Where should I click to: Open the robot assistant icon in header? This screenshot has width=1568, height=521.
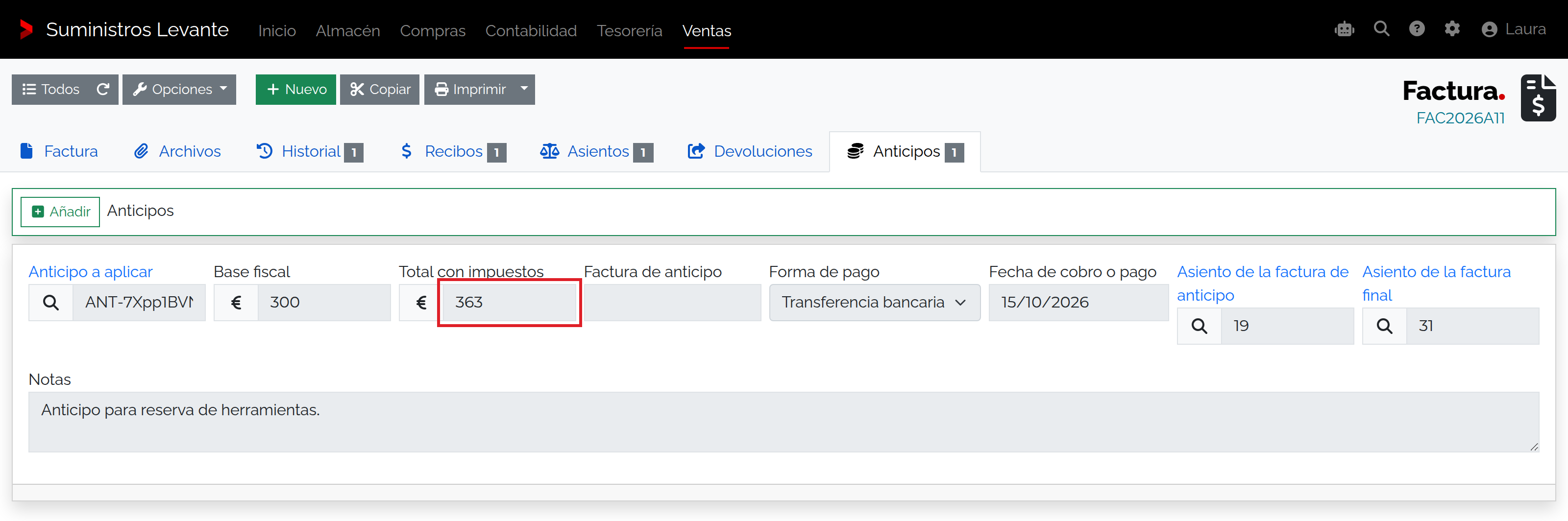1344,29
